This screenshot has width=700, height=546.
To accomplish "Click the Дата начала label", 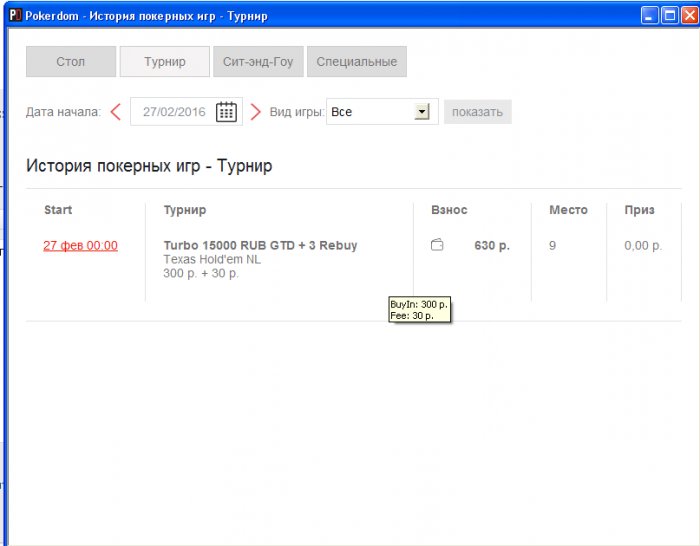I will pyautogui.click(x=63, y=112).
